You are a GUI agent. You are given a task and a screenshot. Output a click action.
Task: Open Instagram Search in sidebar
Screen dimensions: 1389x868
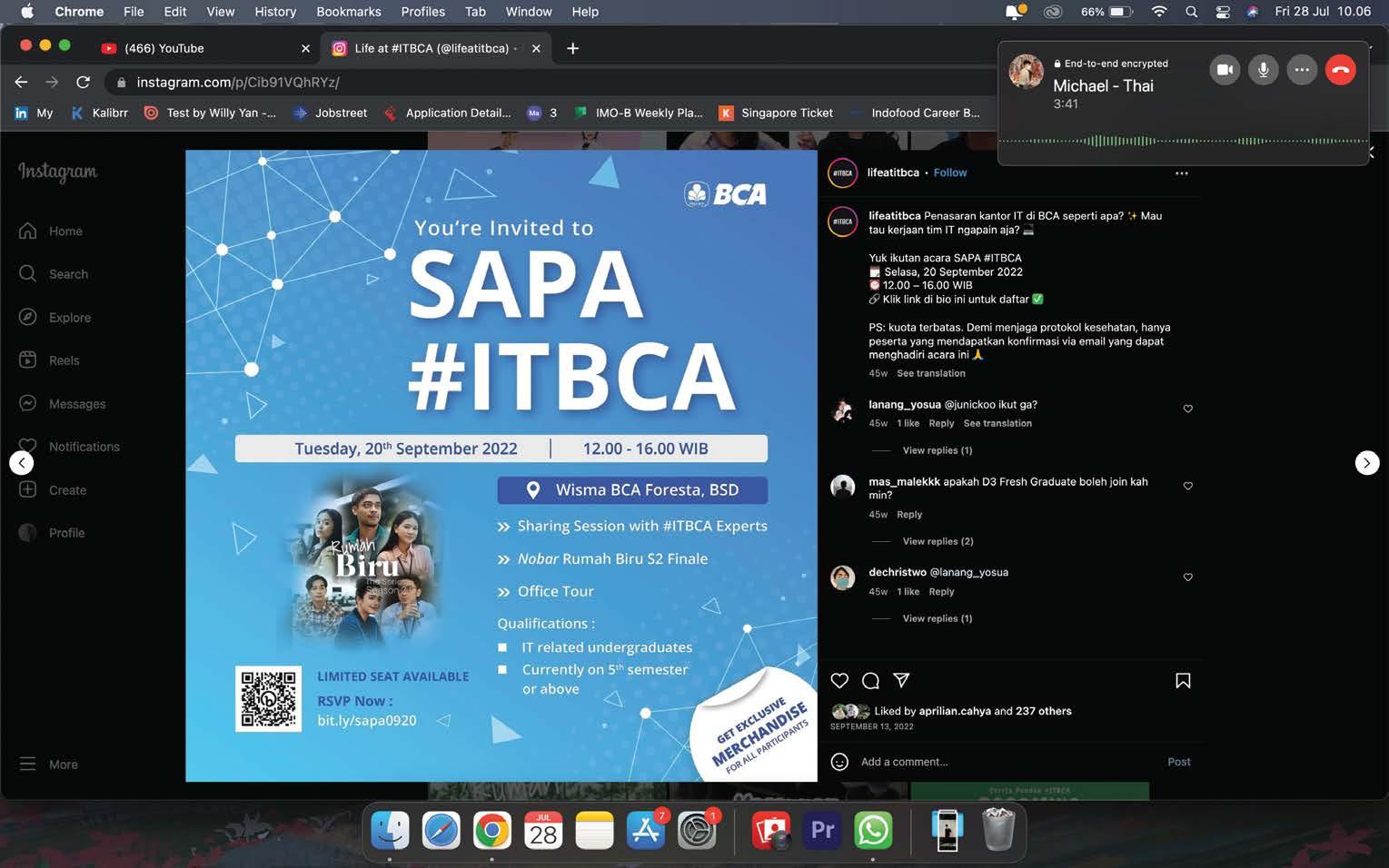click(54, 274)
